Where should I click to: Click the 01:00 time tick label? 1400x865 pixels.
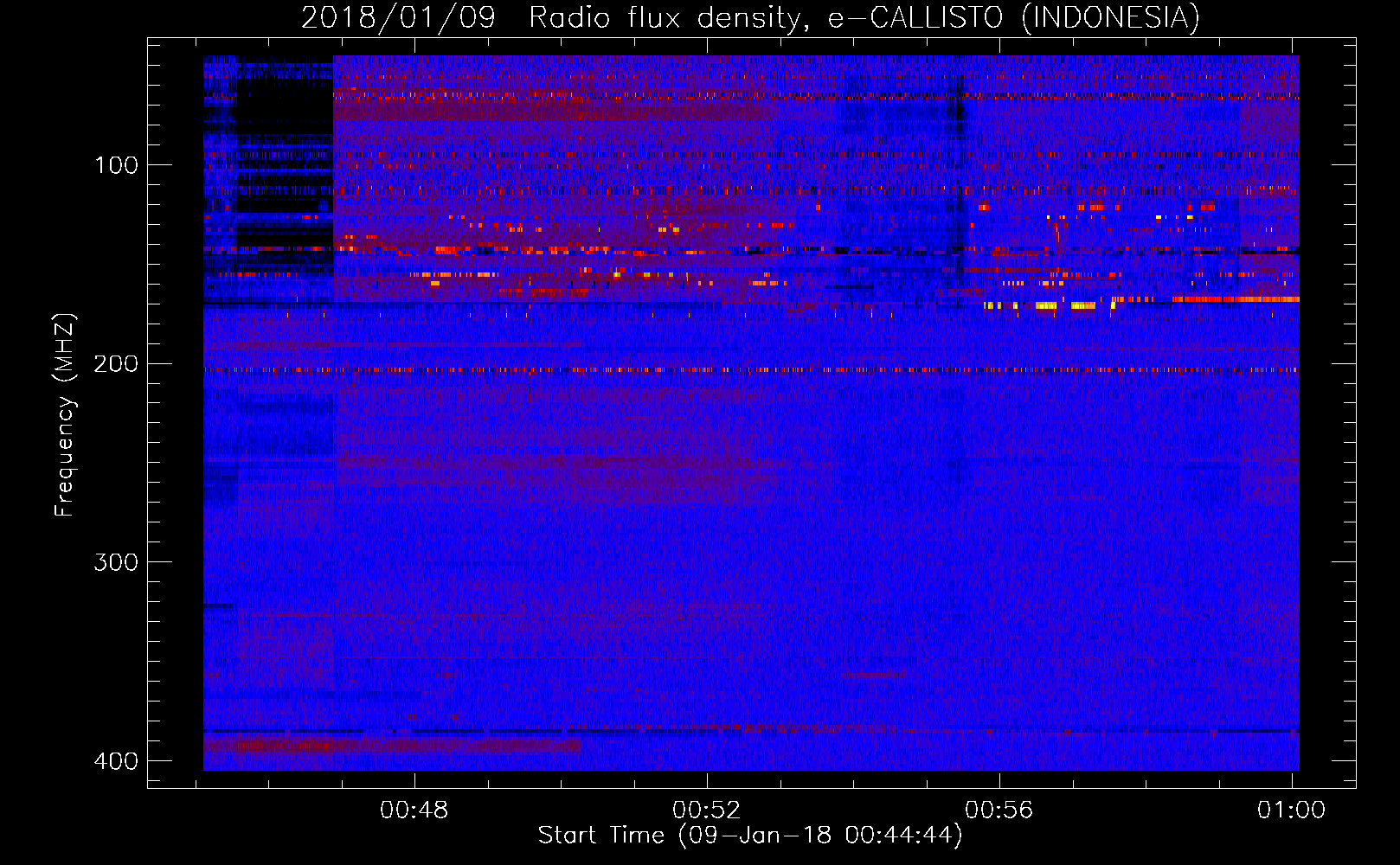point(1291,810)
